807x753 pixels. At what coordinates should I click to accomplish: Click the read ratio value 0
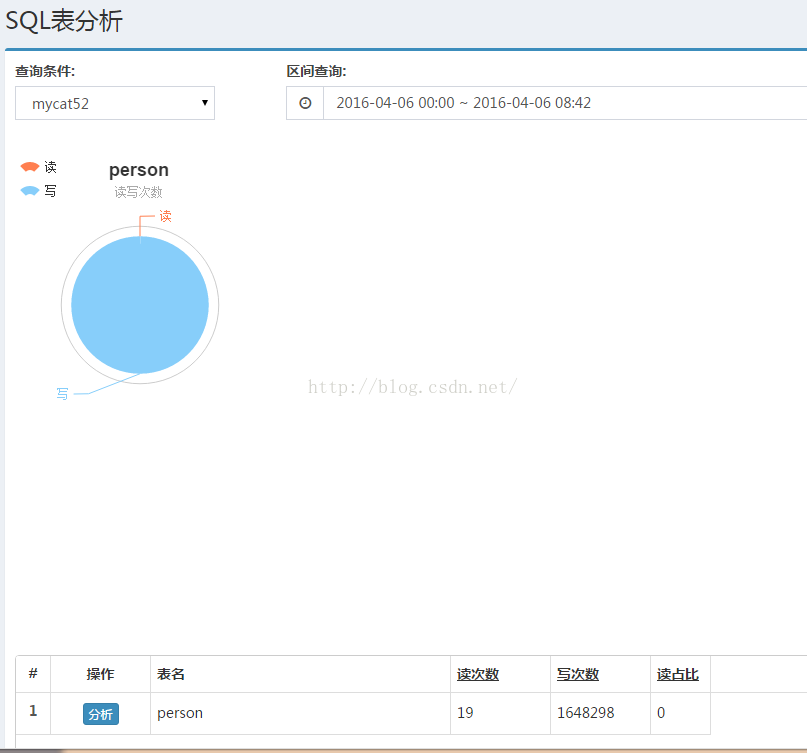coord(661,713)
